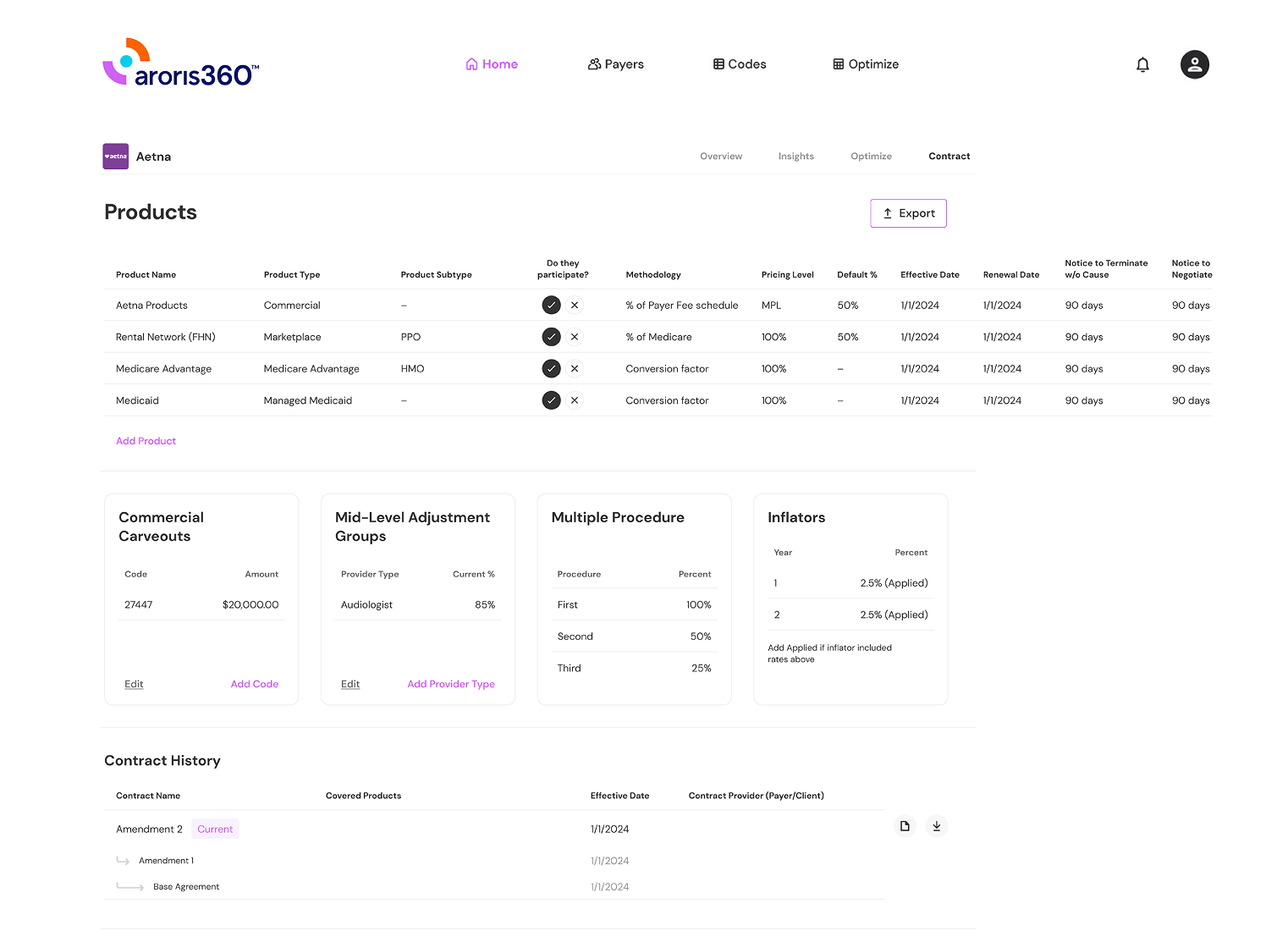Go to Home in top navigation
Viewport: 1288px width, 948px height.
coord(492,64)
